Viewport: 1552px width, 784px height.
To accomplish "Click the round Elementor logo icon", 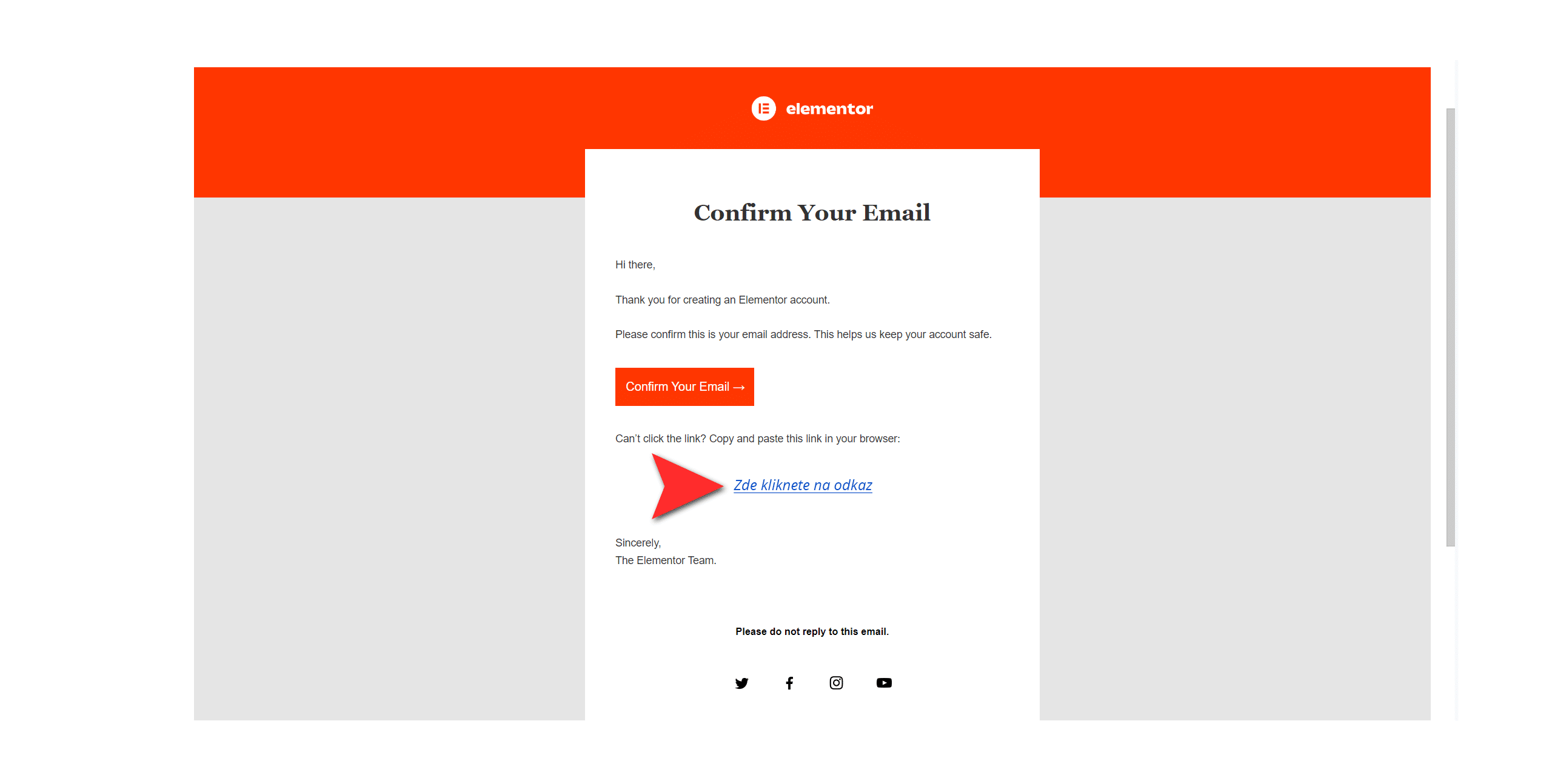I will (x=763, y=108).
